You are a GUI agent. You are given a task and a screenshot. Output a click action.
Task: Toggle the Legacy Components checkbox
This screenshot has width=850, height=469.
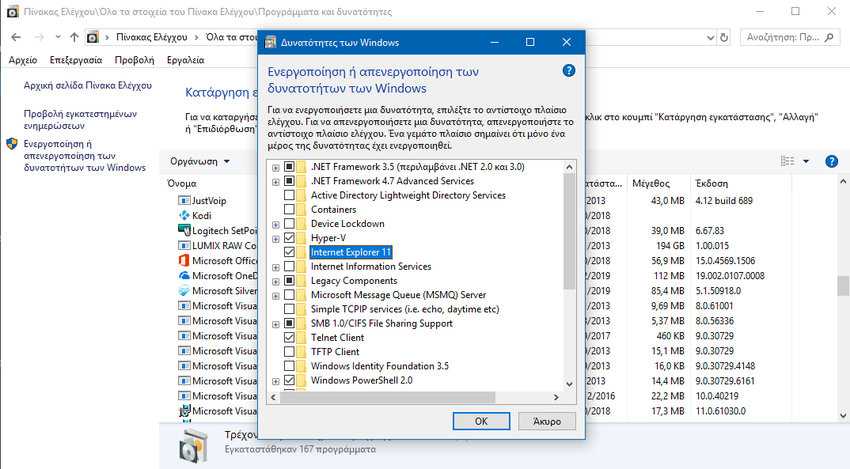coord(289,281)
